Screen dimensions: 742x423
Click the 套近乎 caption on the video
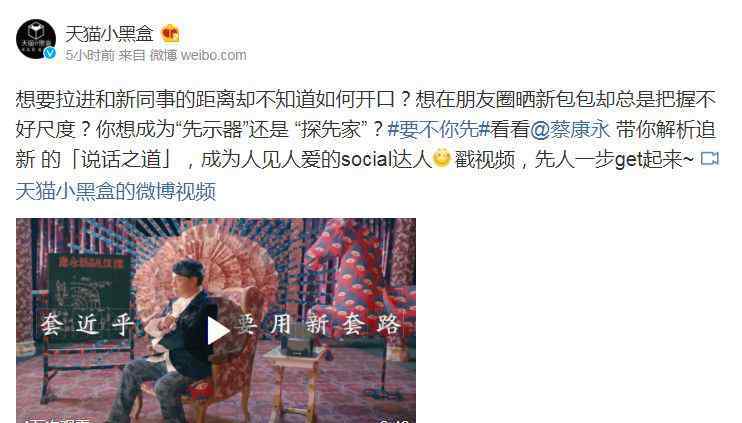click(x=86, y=325)
